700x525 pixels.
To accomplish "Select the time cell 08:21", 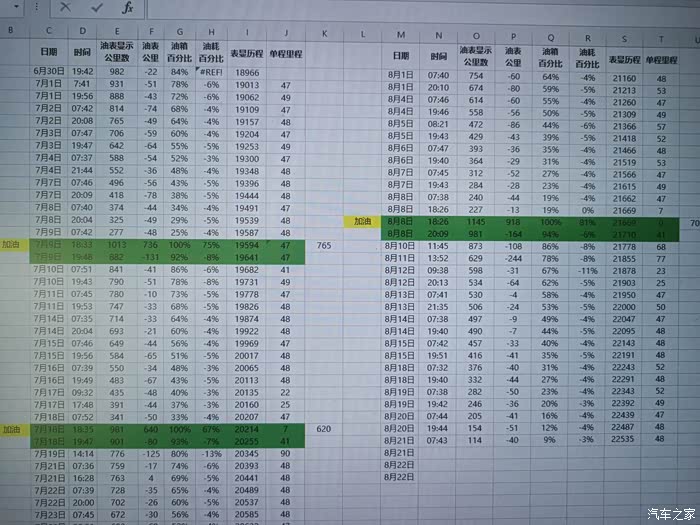I will tap(438, 124).
